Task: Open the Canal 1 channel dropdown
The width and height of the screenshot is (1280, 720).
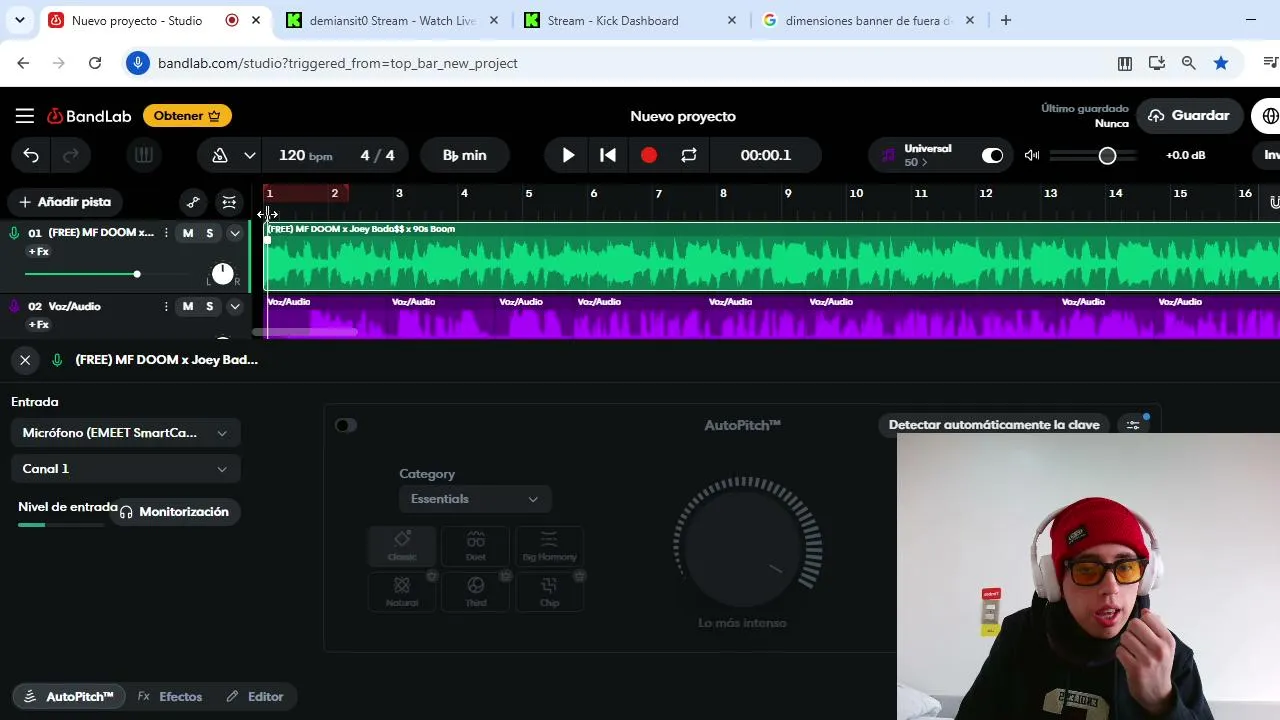Action: pyautogui.click(x=126, y=469)
